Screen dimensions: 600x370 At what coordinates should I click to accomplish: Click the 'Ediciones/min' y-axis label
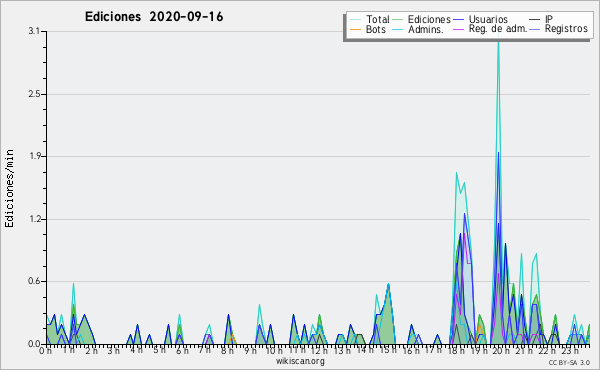click(9, 188)
